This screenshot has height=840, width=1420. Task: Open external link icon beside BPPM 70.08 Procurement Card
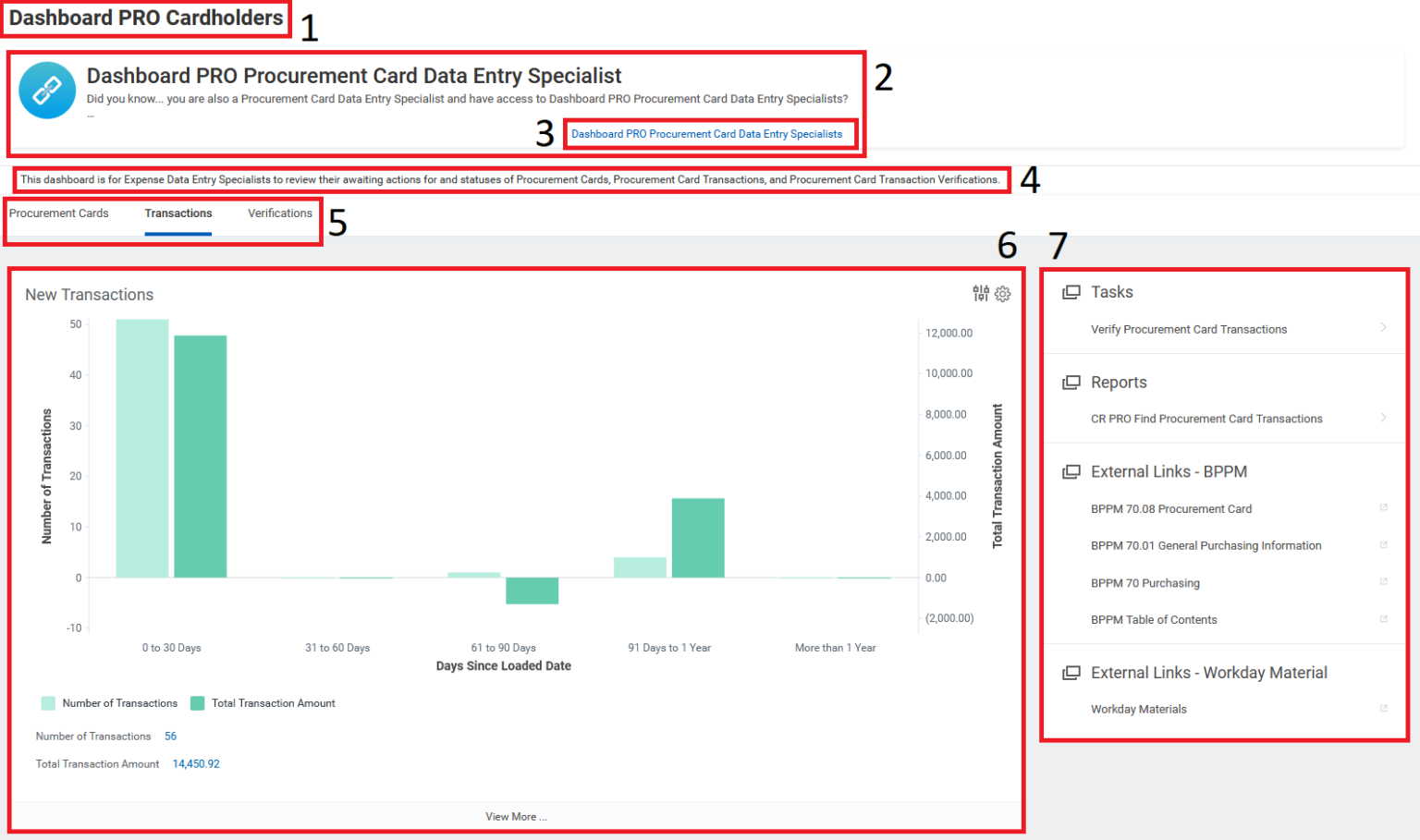pyautogui.click(x=1383, y=506)
